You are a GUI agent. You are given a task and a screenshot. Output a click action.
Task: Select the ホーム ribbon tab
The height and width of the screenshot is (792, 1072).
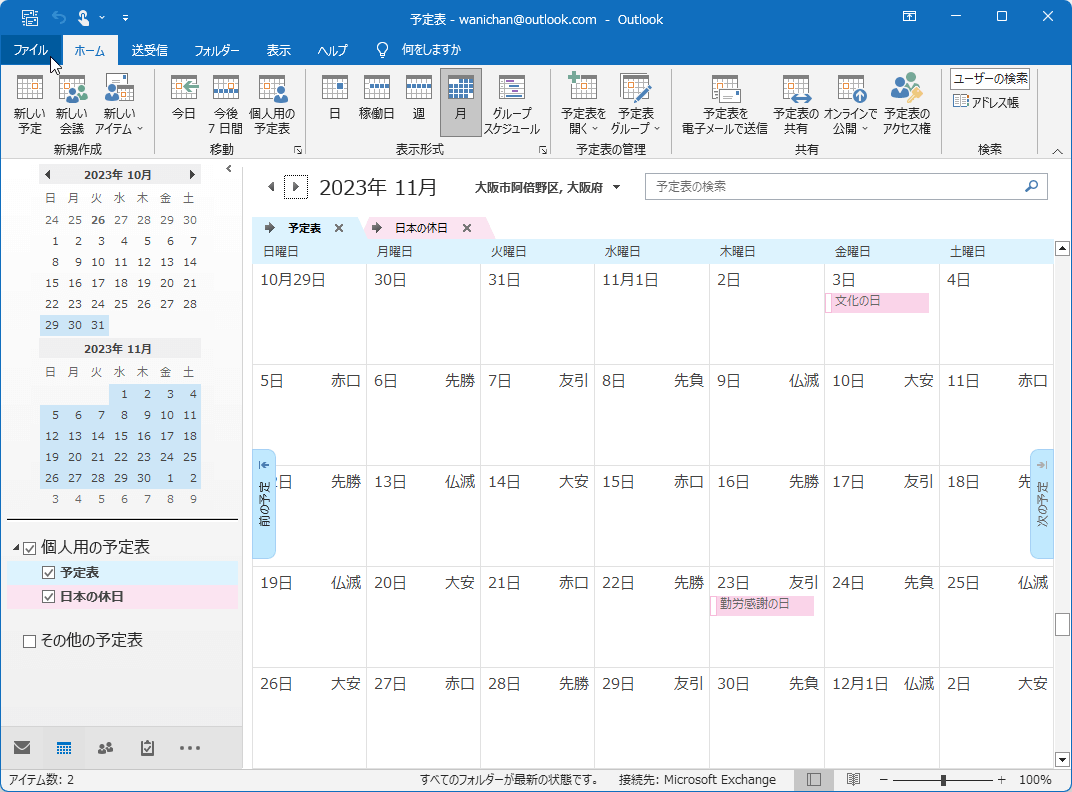pos(90,50)
